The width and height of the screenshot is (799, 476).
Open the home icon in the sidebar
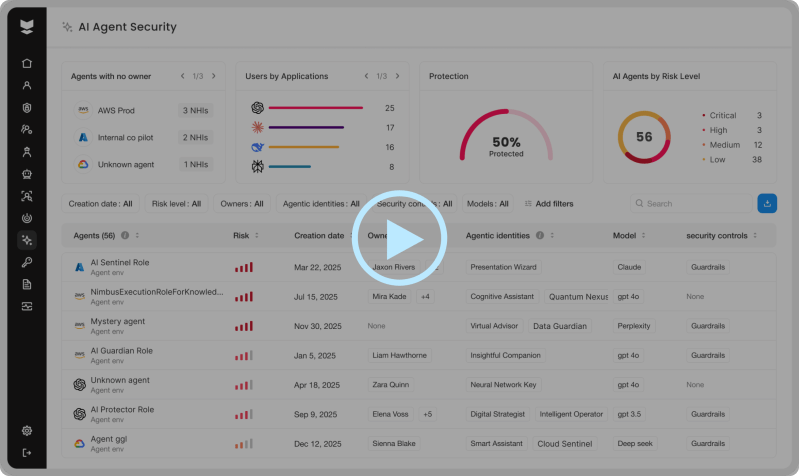[27, 63]
